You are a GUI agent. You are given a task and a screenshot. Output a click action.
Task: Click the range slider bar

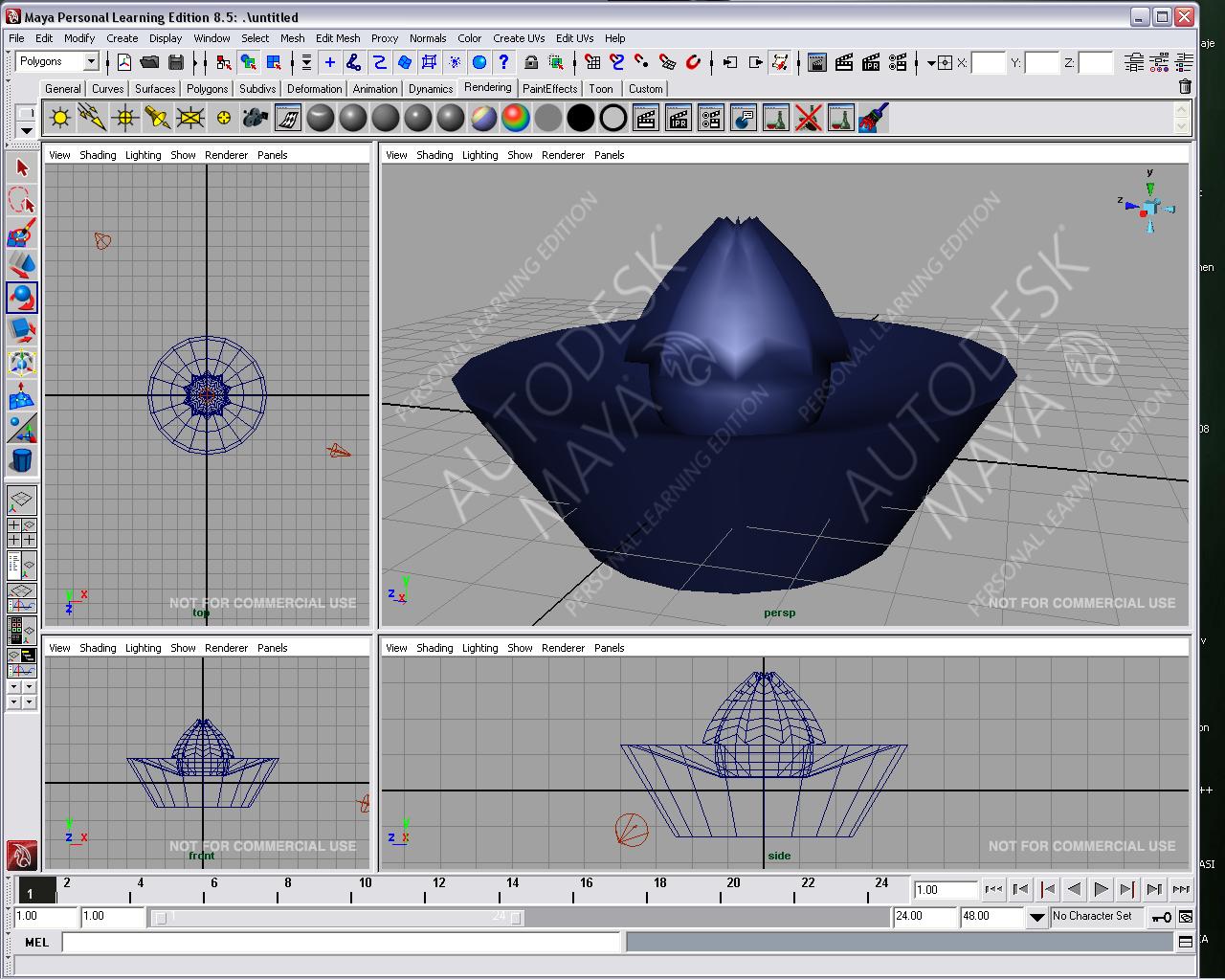coord(339,918)
